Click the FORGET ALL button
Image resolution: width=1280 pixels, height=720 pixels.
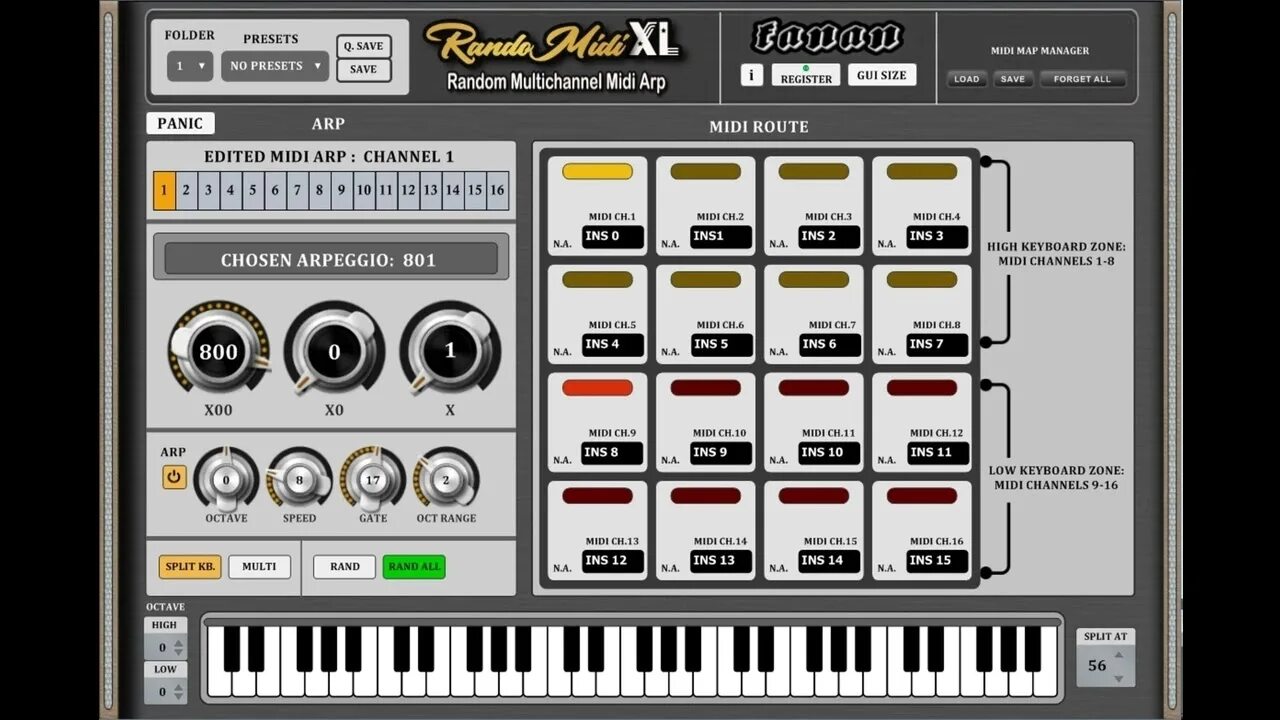pos(1082,79)
